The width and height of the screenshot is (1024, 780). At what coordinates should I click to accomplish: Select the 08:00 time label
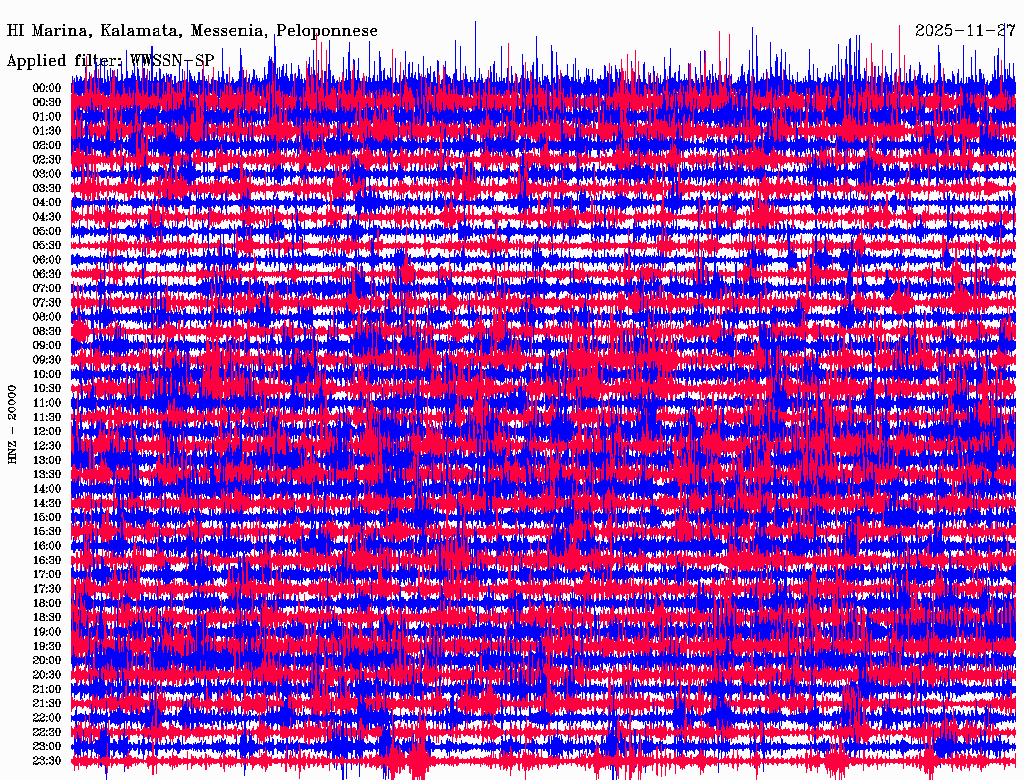tap(47, 317)
